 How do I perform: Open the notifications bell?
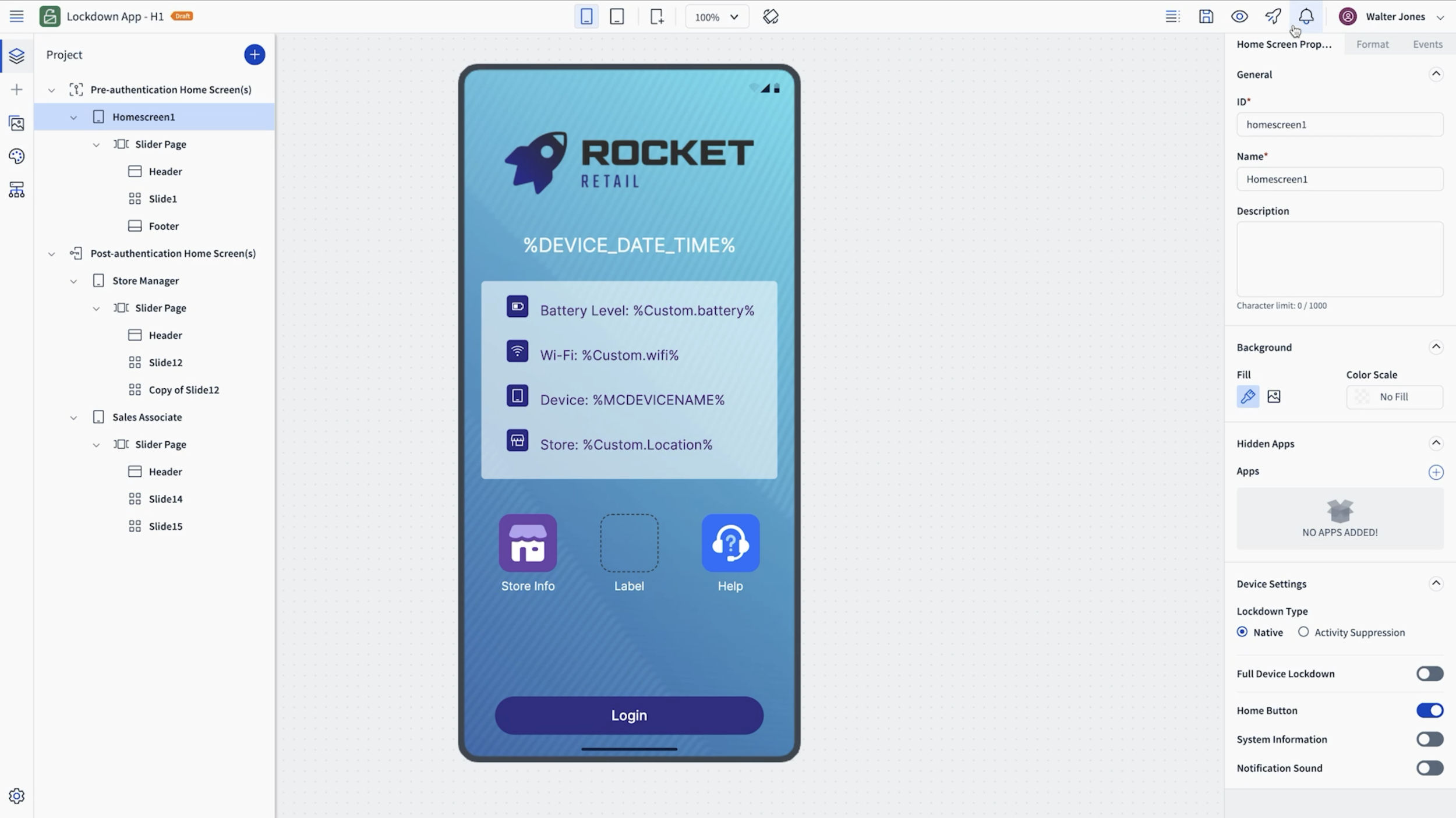click(1306, 16)
